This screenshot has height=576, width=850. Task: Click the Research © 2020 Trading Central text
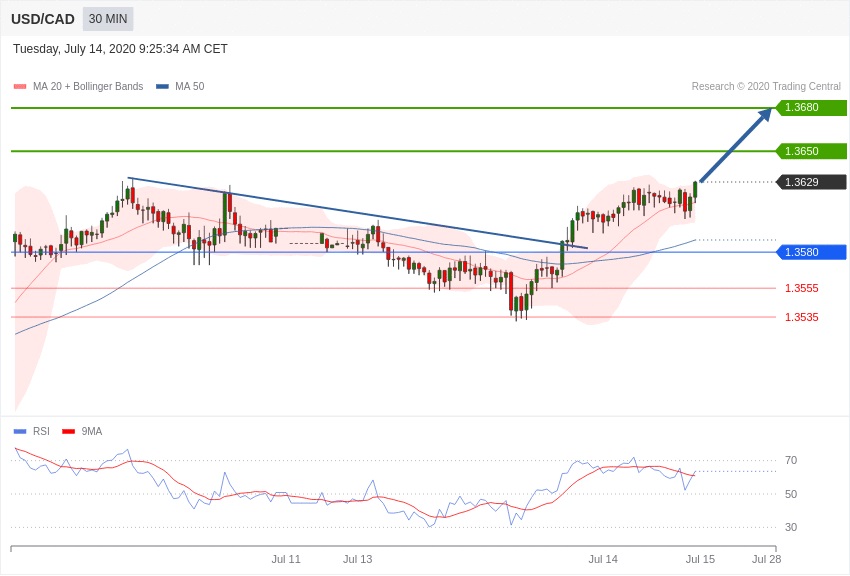pyautogui.click(x=766, y=87)
